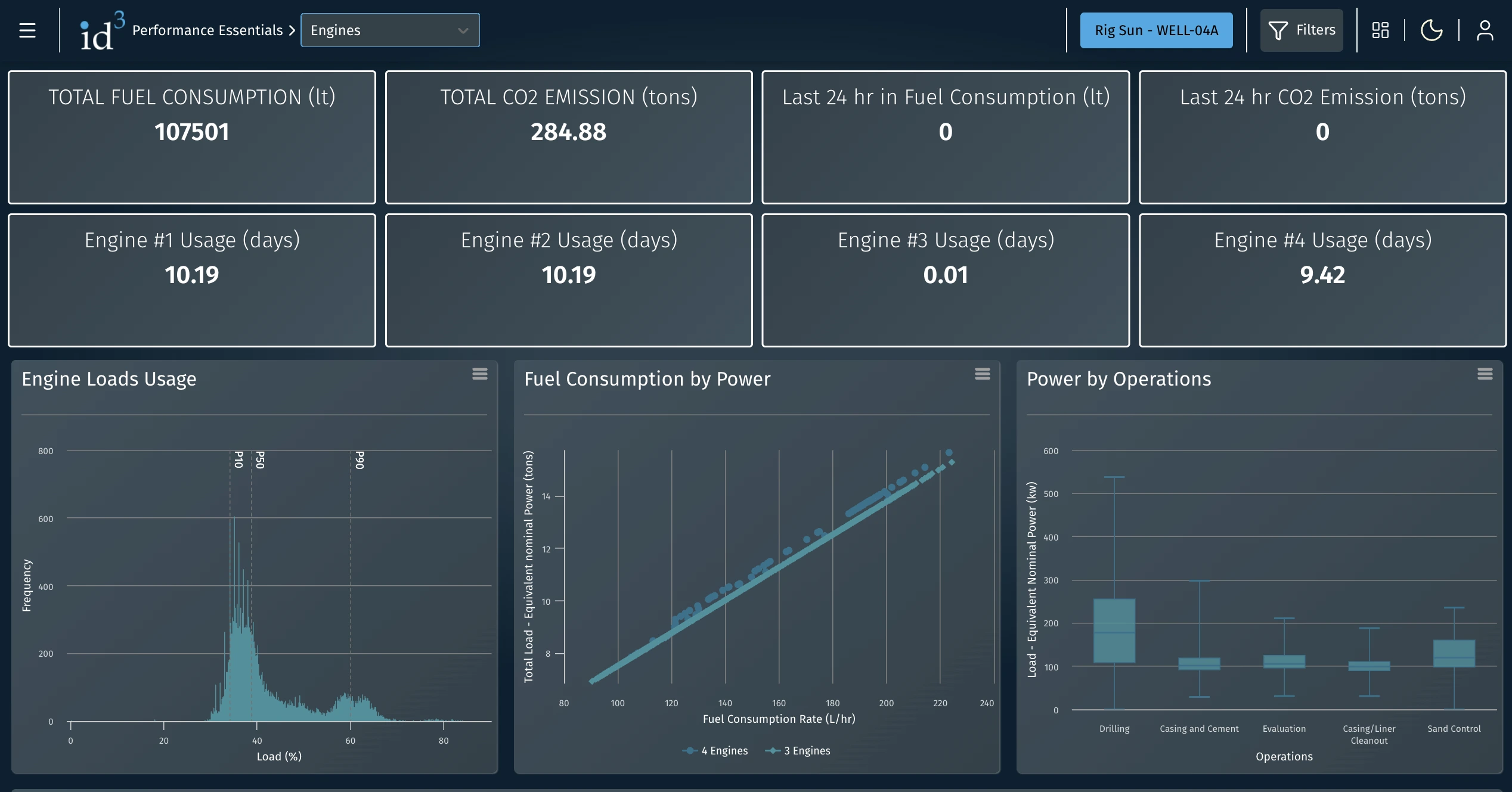Open the Engines dropdown
The image size is (1512, 792).
pos(390,30)
